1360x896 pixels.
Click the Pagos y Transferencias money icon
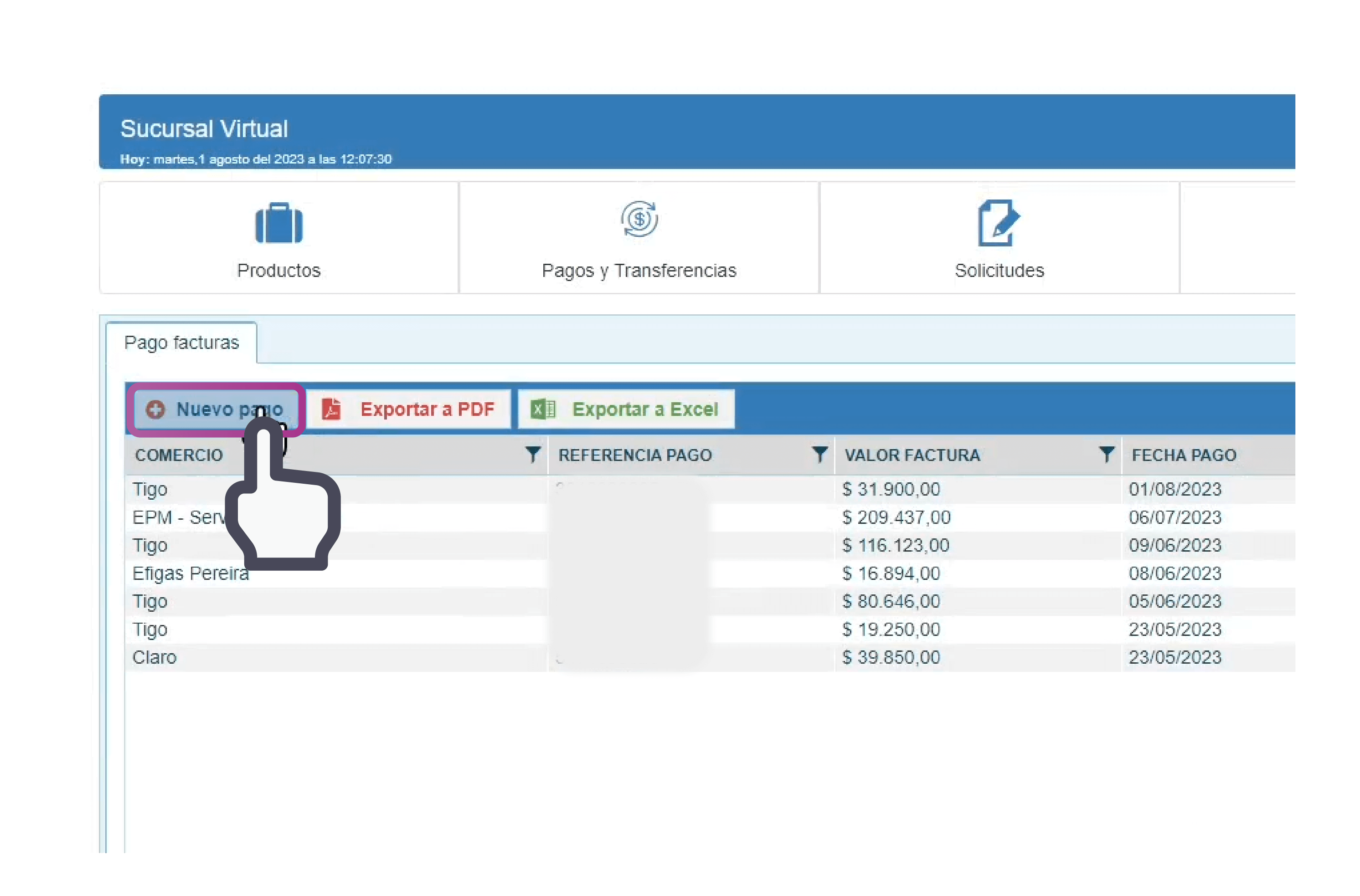[639, 219]
